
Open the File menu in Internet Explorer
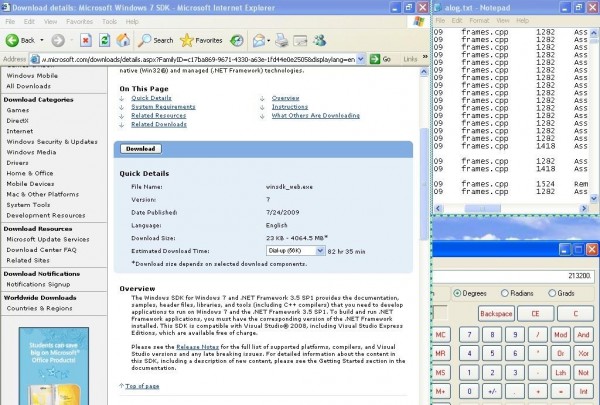tap(10, 21)
